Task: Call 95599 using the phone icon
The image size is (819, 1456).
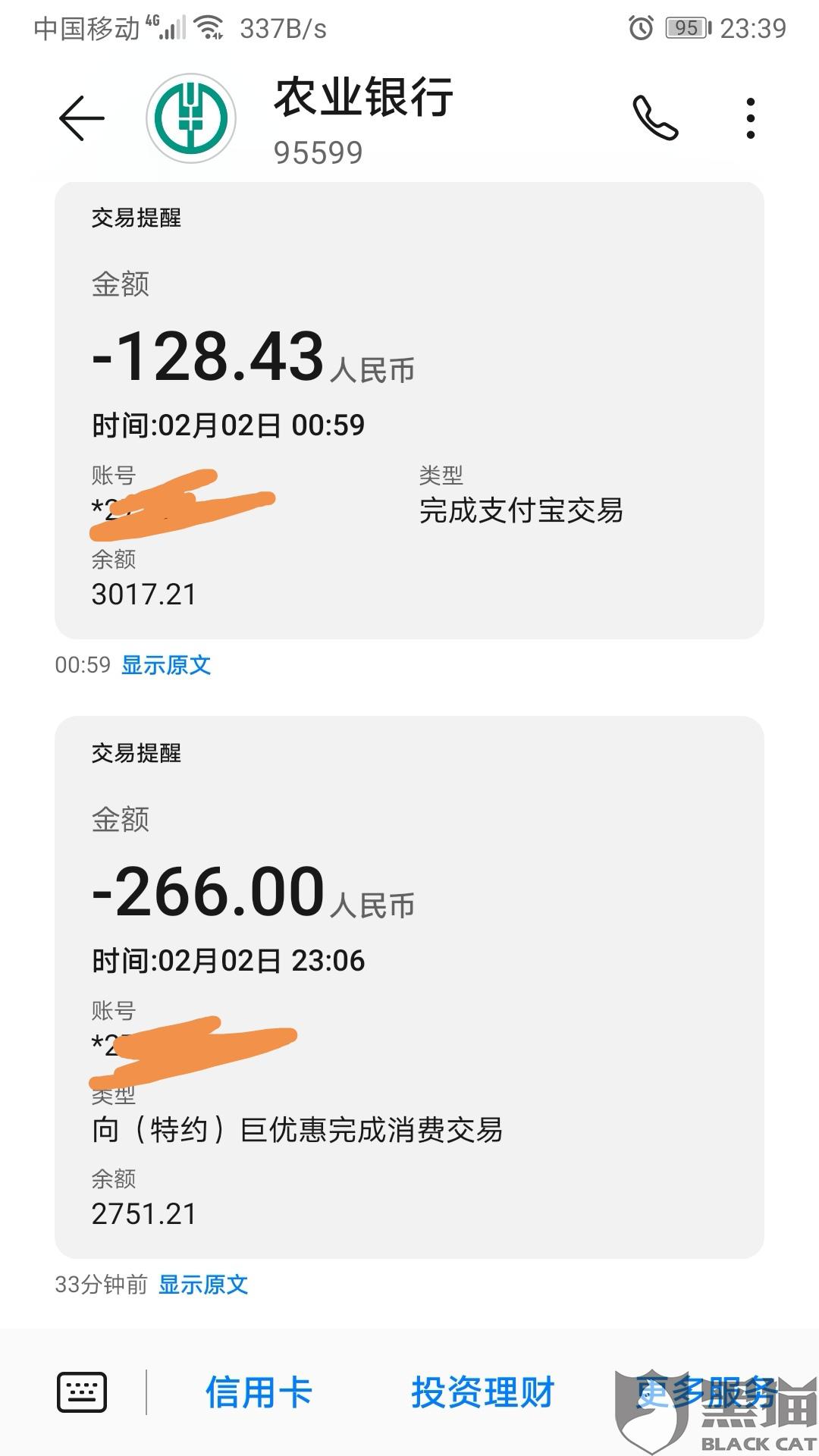Action: coord(655,118)
